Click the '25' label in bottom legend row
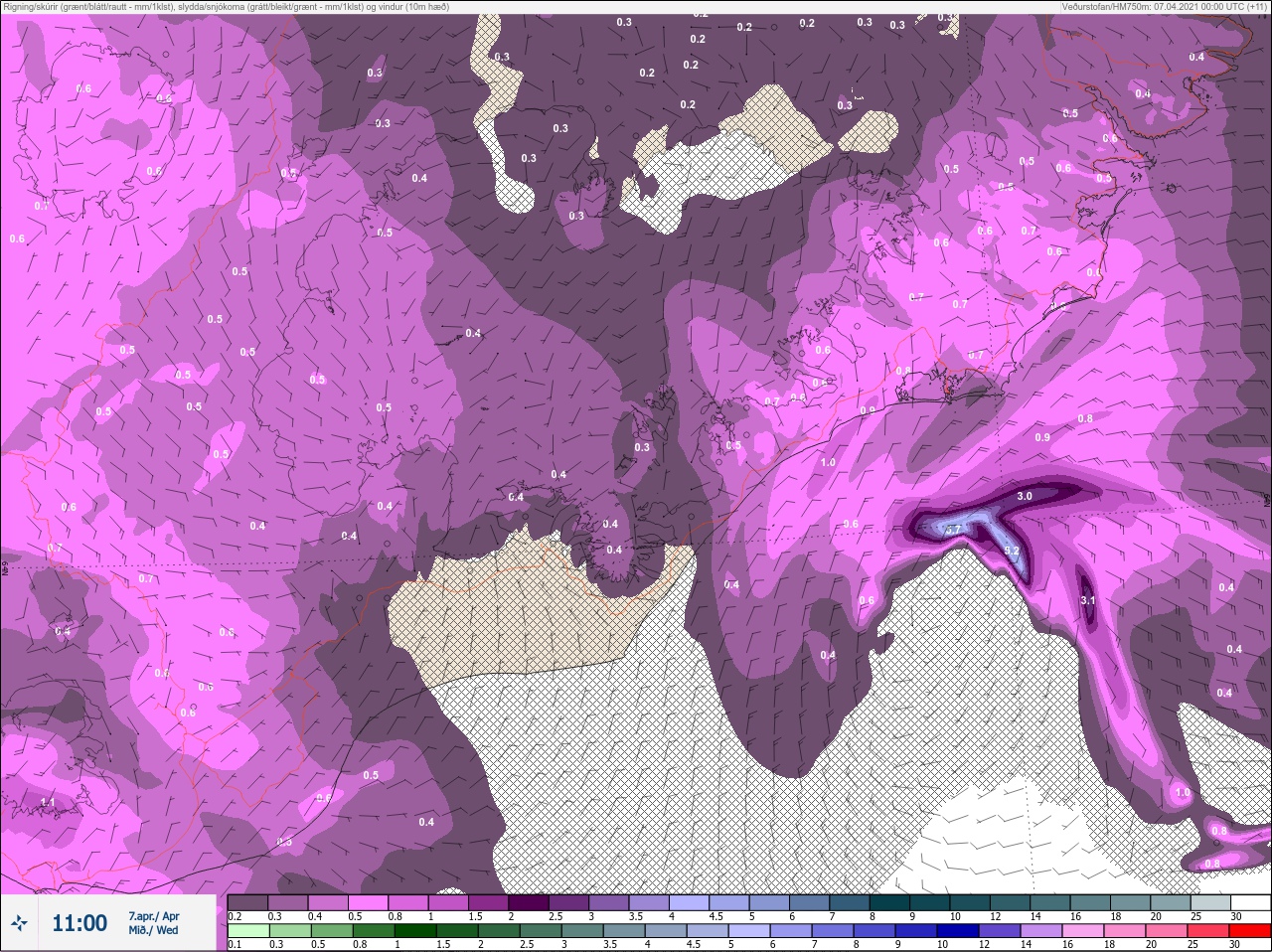The width and height of the screenshot is (1272, 952). pyautogui.click(x=1193, y=945)
